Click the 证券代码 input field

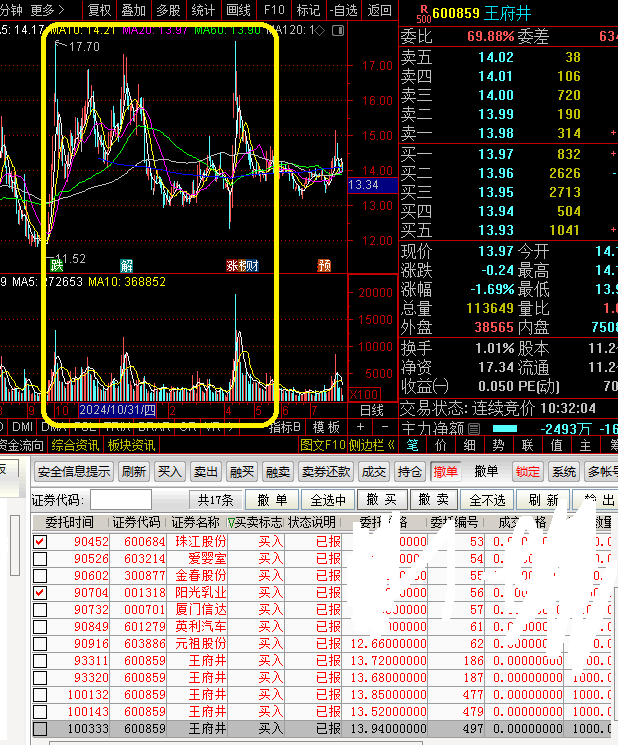(121, 500)
